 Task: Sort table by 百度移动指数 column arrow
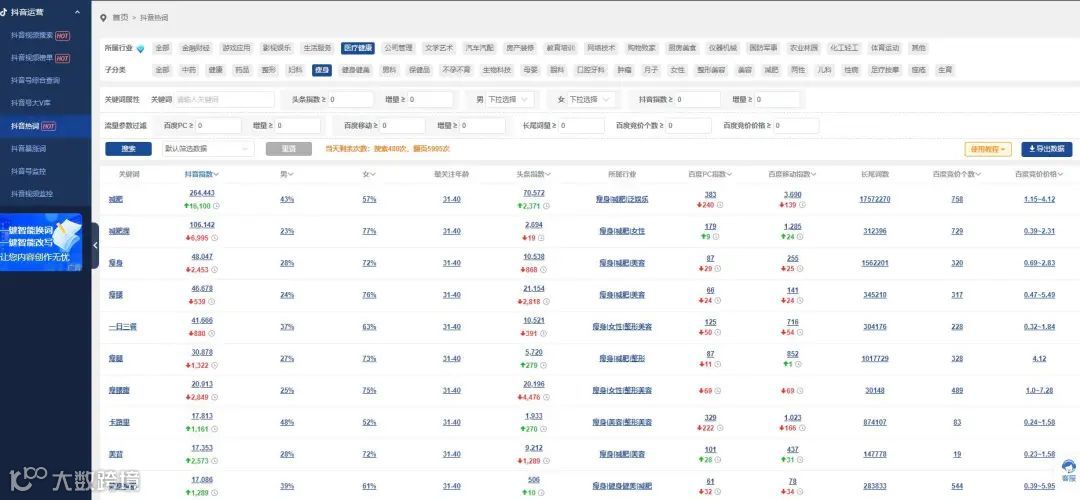click(815, 175)
